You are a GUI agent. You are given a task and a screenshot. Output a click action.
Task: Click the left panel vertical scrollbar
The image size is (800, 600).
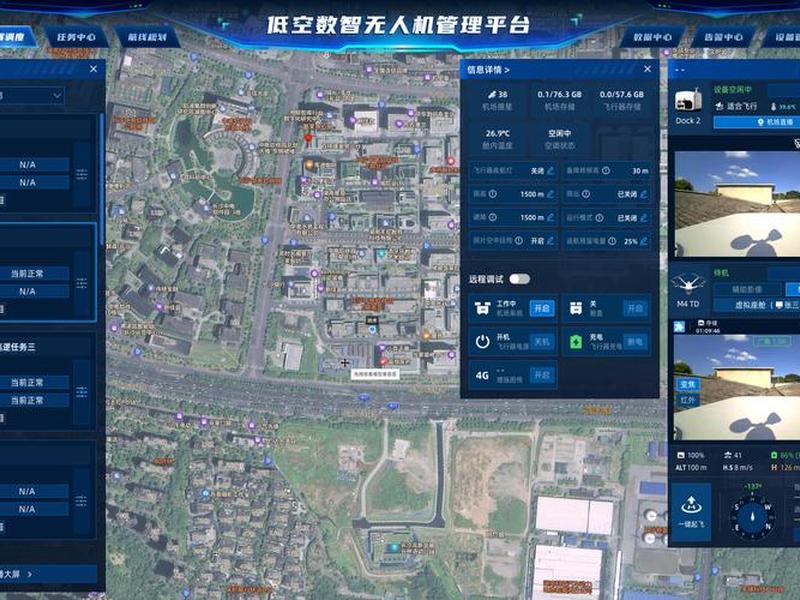click(x=102, y=179)
